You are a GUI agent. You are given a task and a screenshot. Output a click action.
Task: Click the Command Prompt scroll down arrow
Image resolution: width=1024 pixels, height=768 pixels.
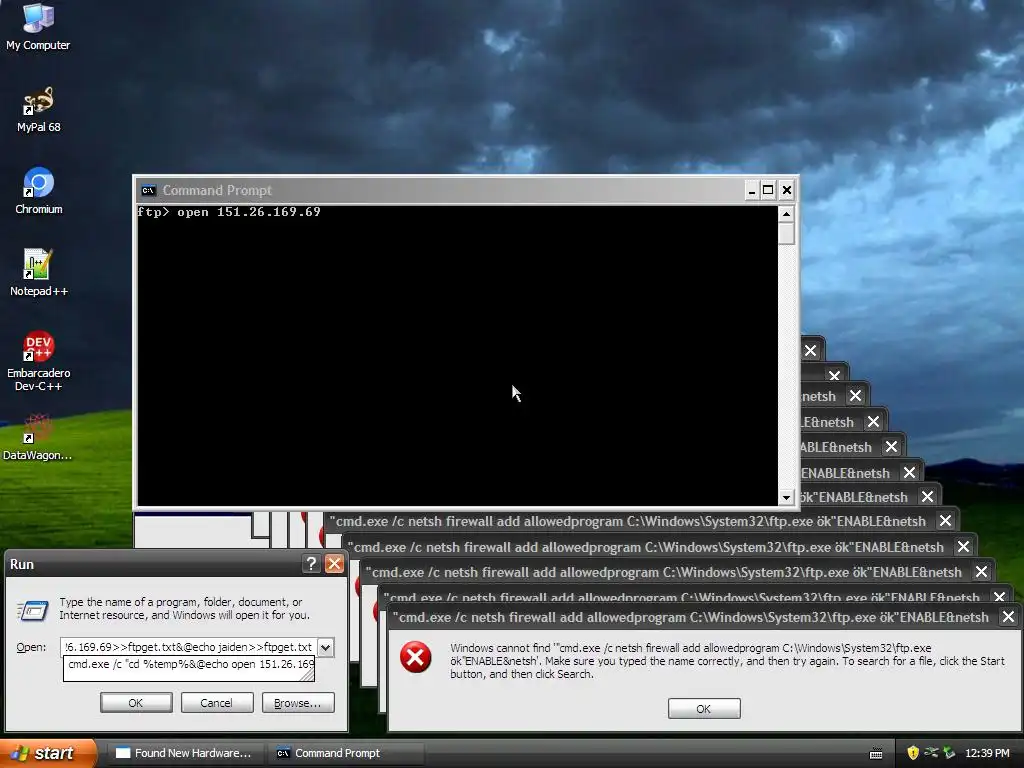click(786, 498)
